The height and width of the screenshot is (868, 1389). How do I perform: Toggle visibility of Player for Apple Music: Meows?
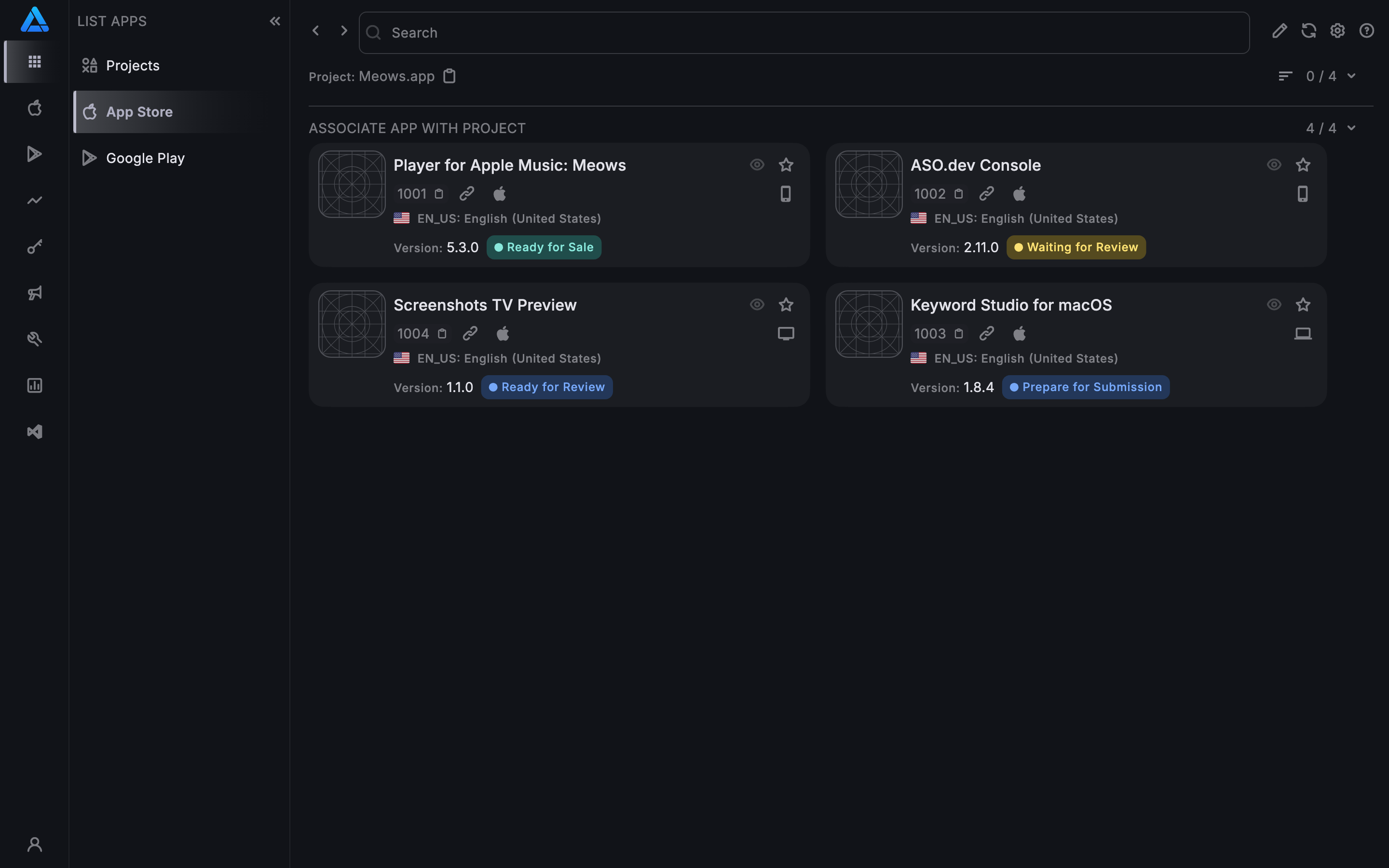757,165
